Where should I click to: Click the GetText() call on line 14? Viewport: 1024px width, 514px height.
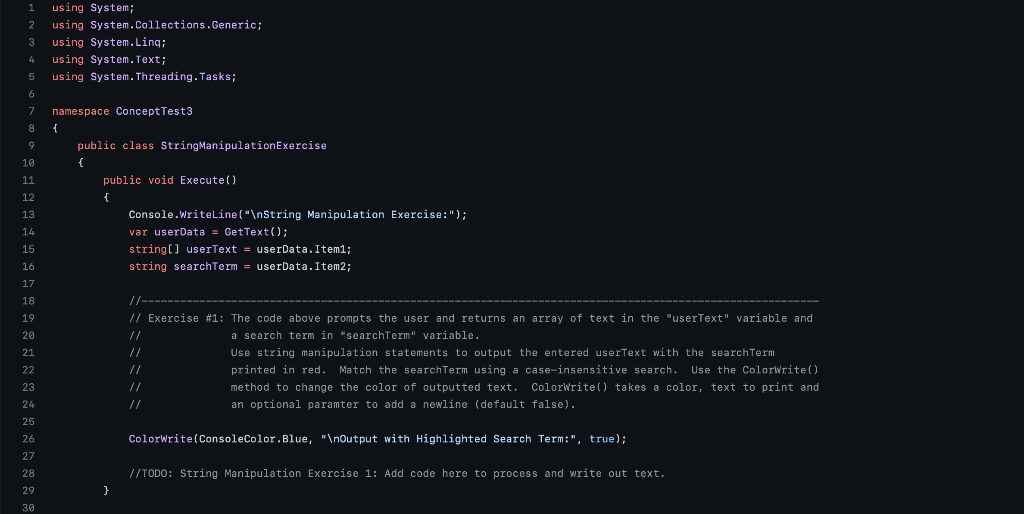point(256,232)
